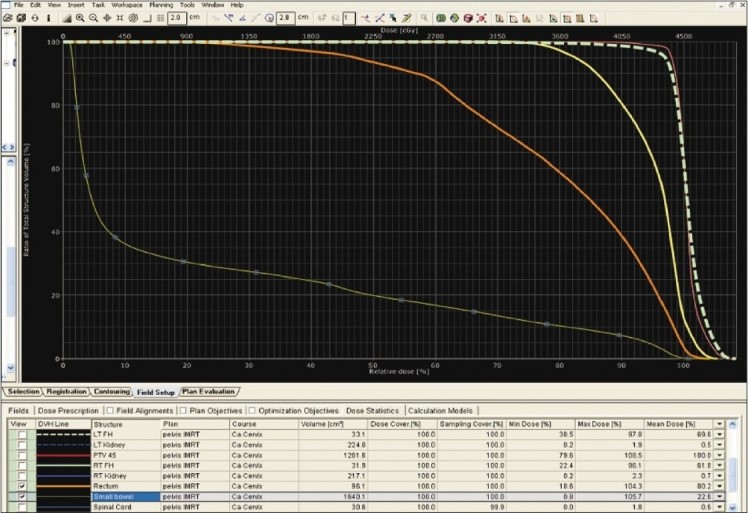Viewport: 748px width, 513px height.
Task: Click the circular wheel toolbar icon
Action: [x=133, y=18]
